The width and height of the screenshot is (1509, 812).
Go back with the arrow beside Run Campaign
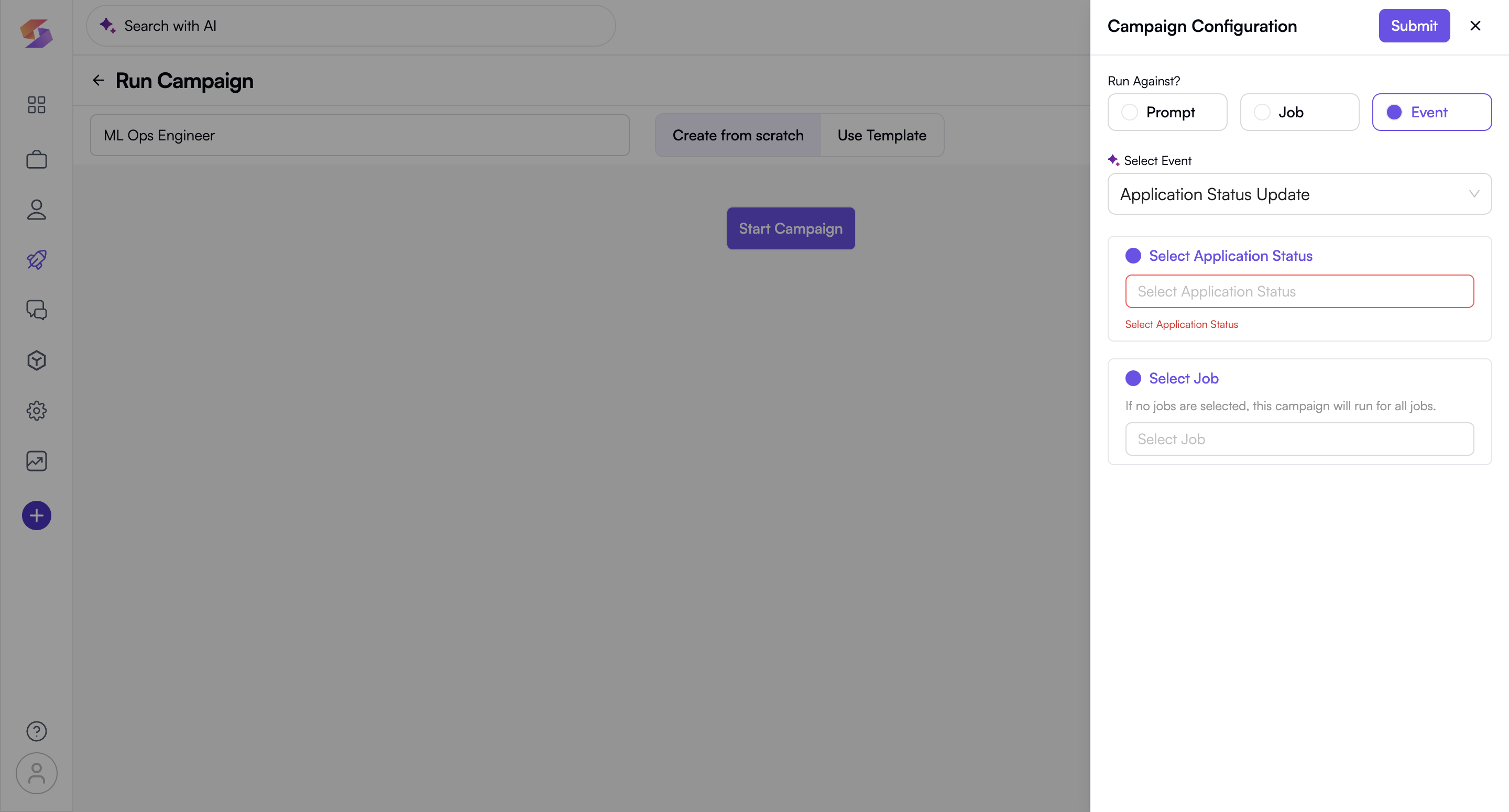pos(98,80)
